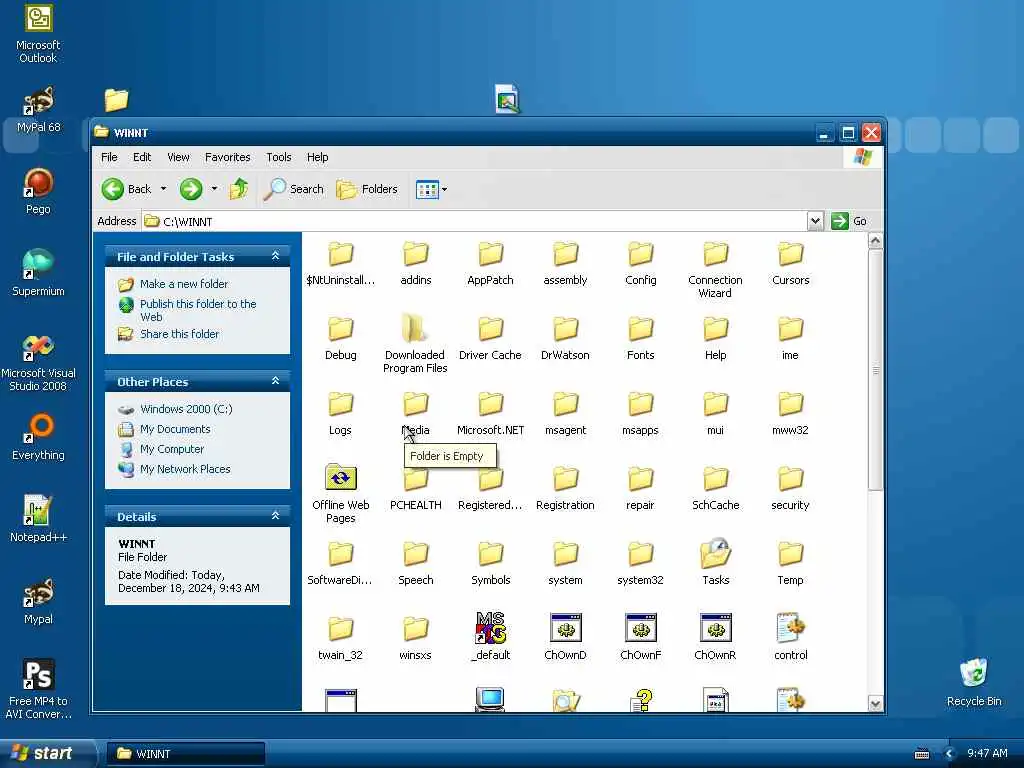
Task: Select the Microsoft.NET folder
Action: 490,414
